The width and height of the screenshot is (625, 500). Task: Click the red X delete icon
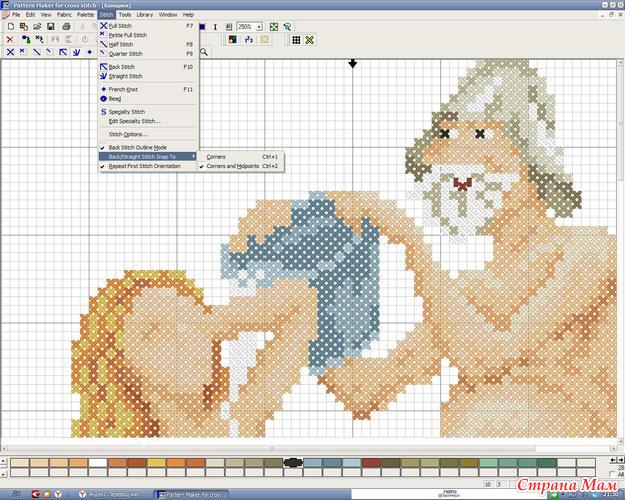pyautogui.click(x=10, y=39)
